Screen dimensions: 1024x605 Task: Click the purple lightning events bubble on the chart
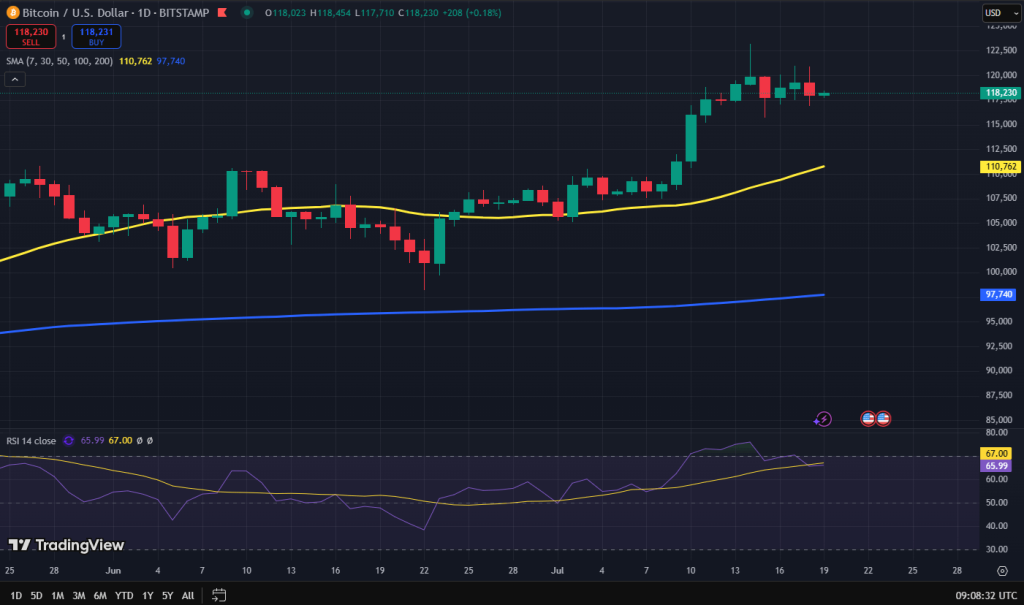click(x=822, y=418)
